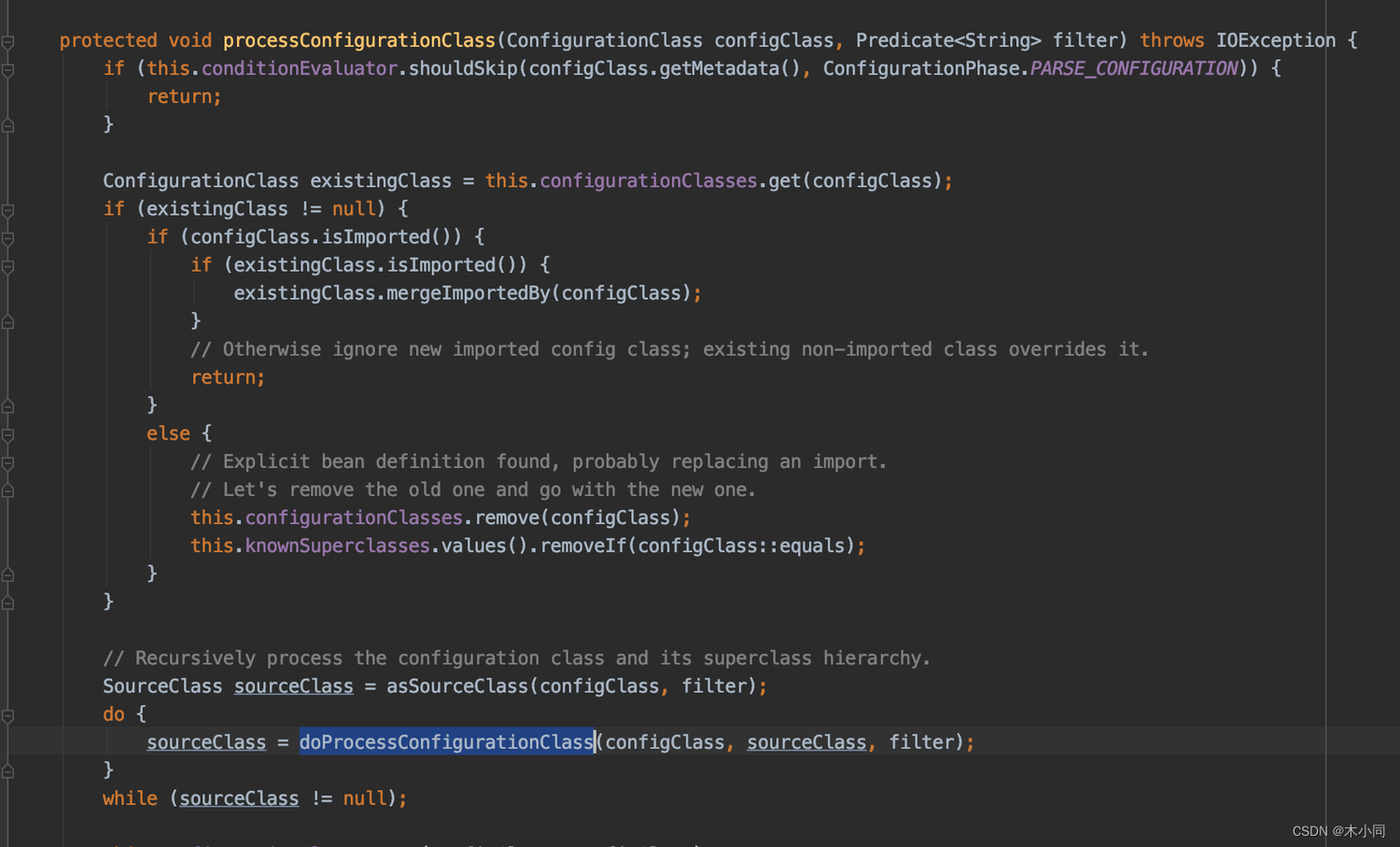Collapse the conditionEvaluator.shouldSkip if block
Viewport: 1400px width, 847px height.
click(x=7, y=70)
